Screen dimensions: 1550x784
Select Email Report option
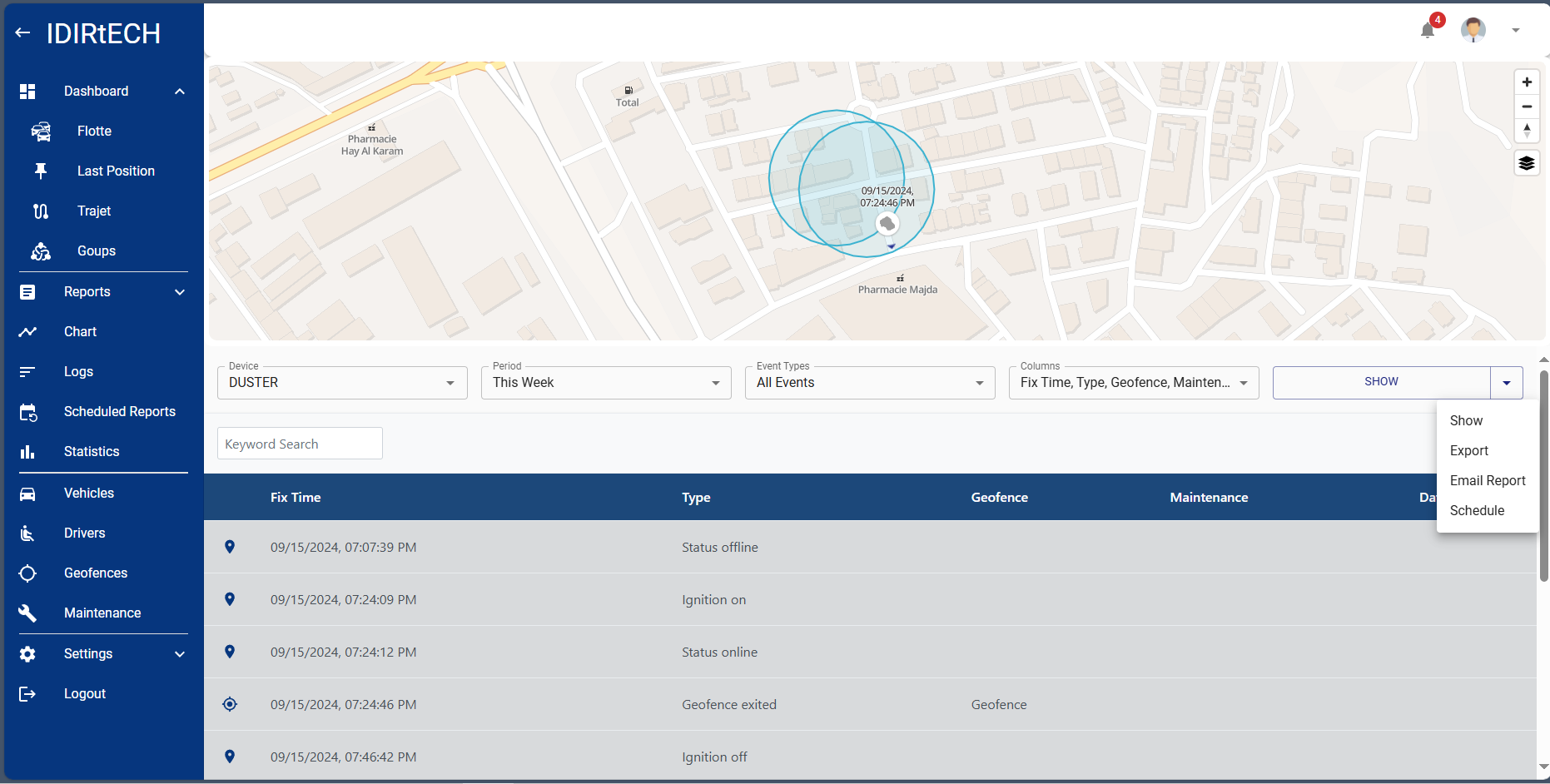1488,480
